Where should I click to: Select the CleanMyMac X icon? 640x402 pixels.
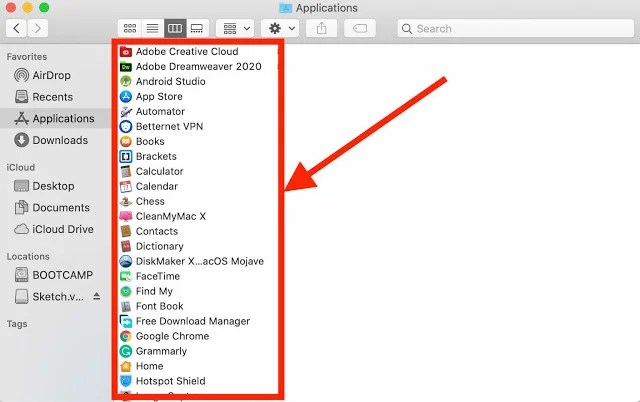126,216
